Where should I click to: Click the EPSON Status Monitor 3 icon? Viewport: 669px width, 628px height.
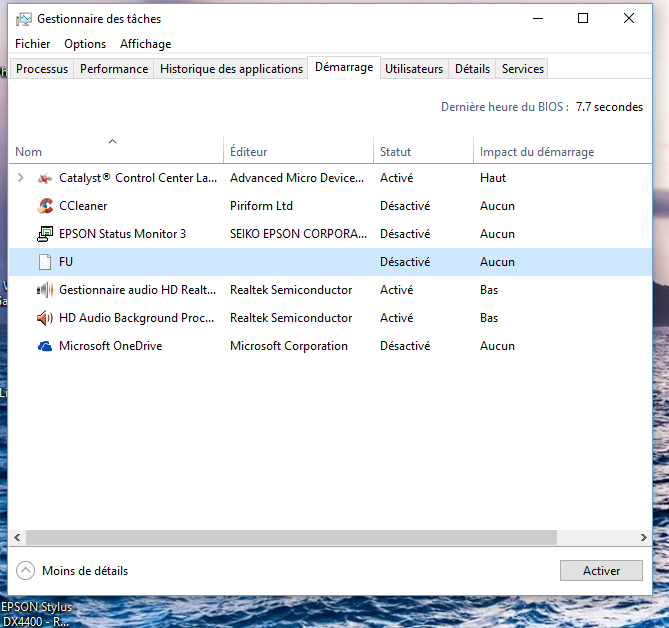click(44, 234)
